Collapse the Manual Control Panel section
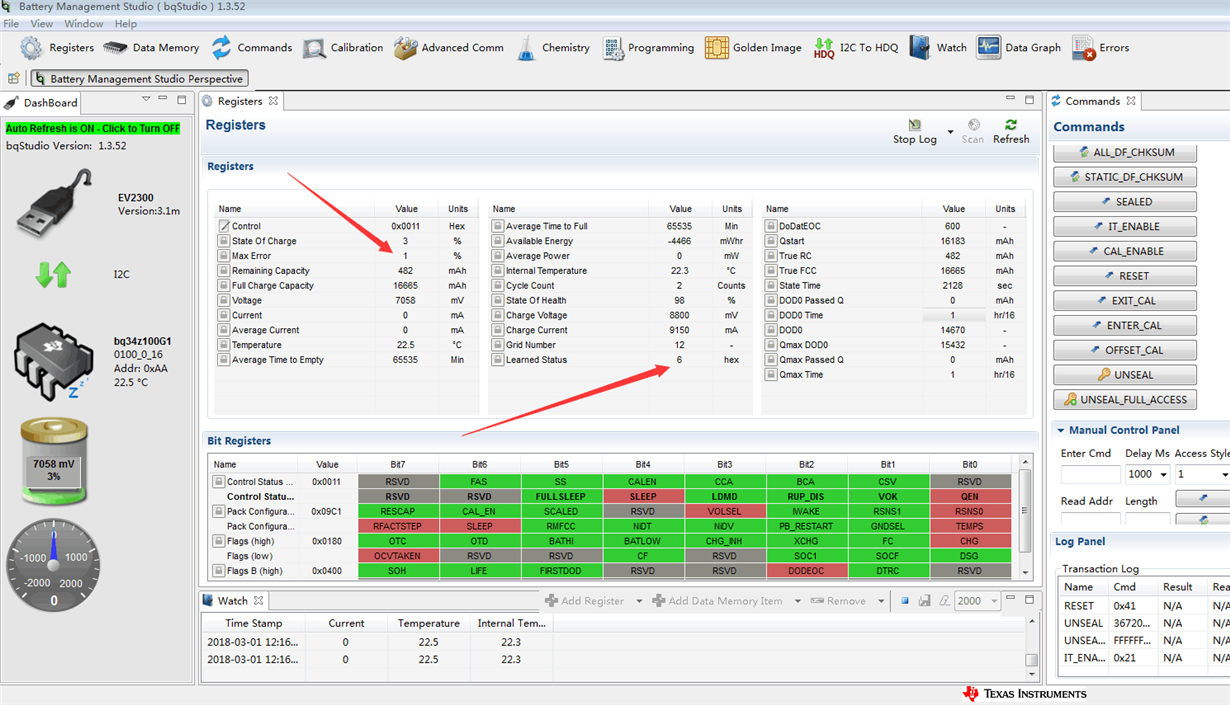Viewport: 1230px width, 705px height. pyautogui.click(x=1061, y=430)
